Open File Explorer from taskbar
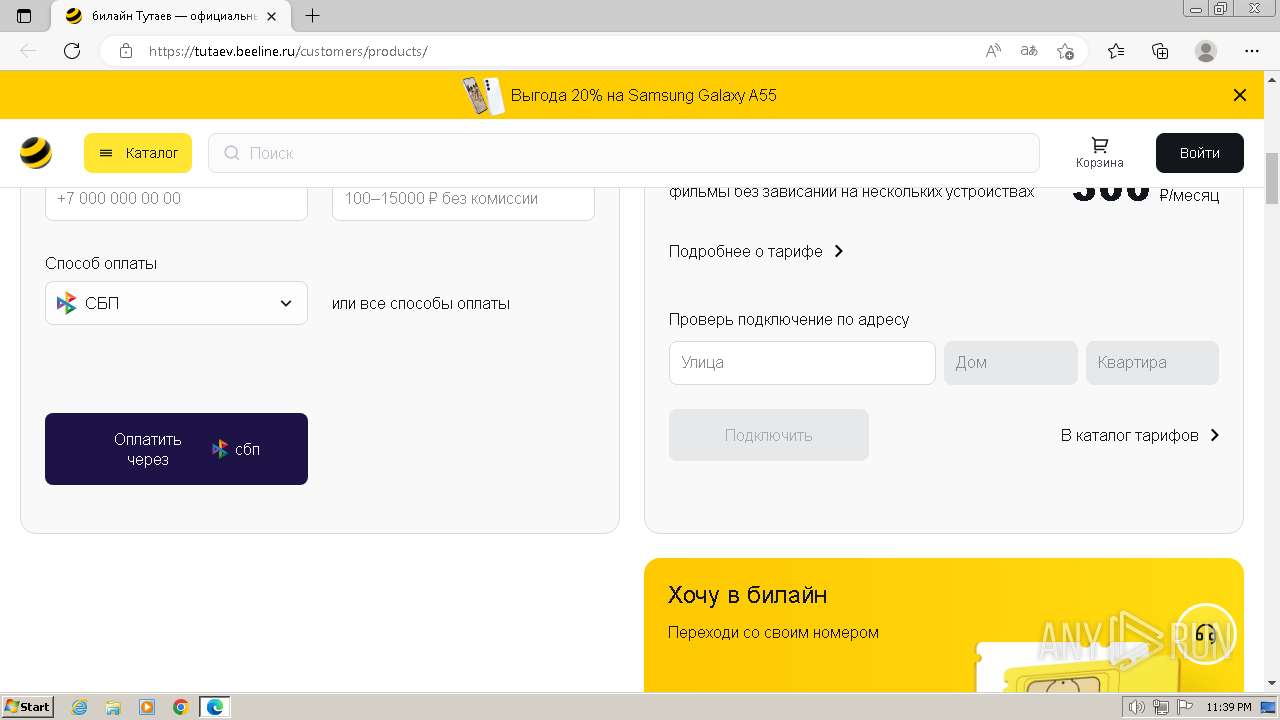 [x=113, y=707]
